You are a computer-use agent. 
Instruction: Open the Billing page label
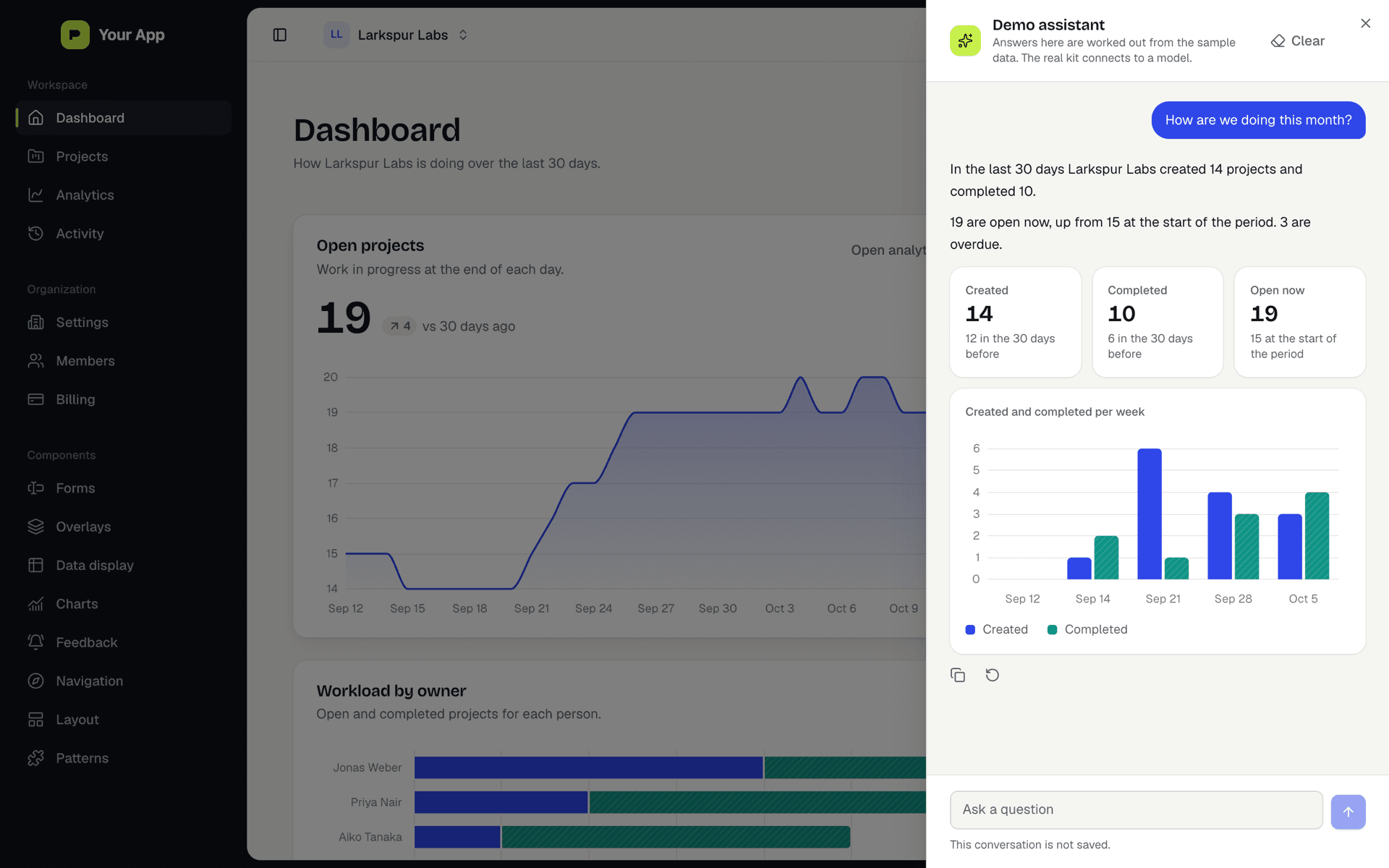[x=75, y=399]
